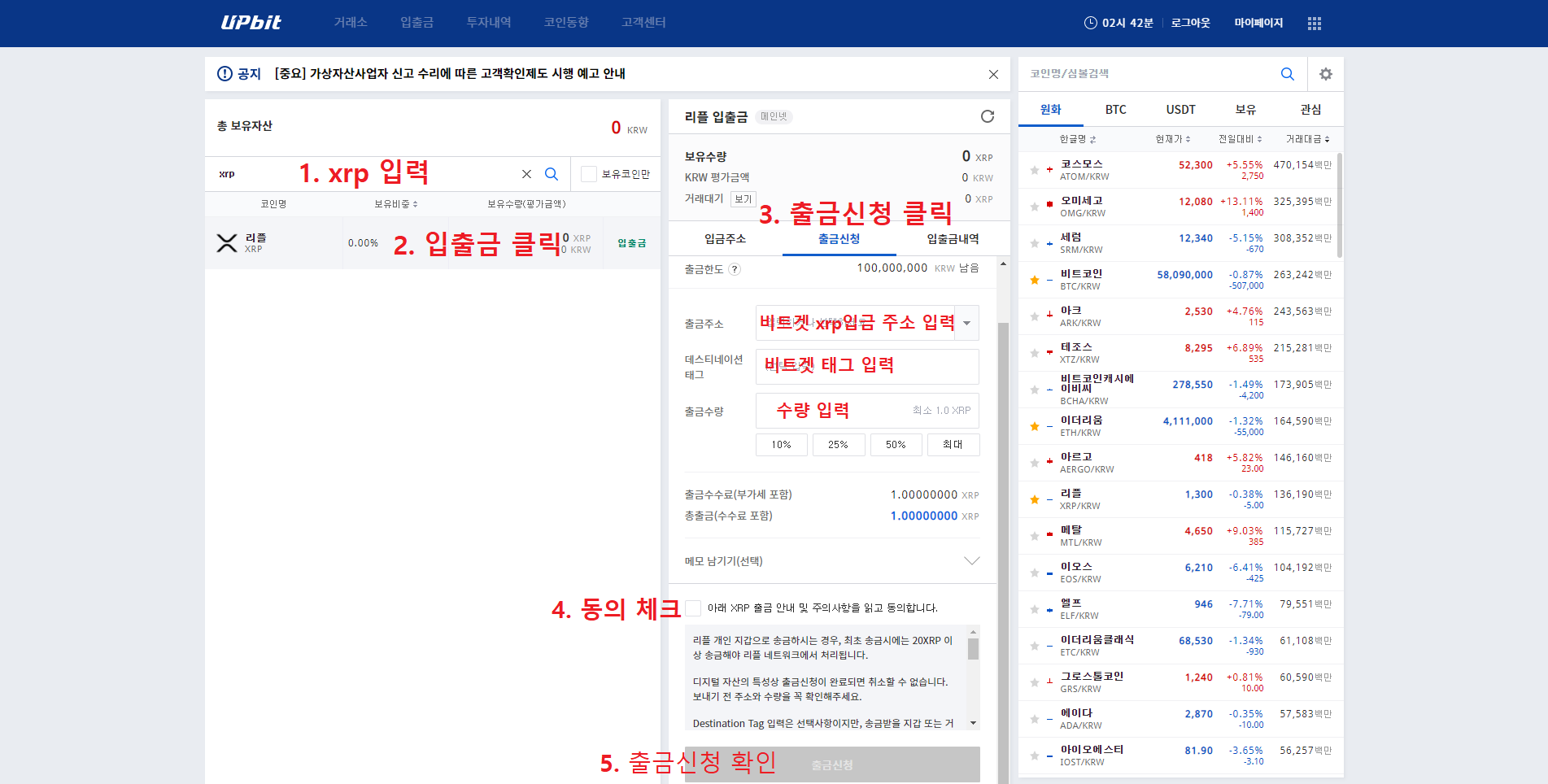Click the 출금신청 submit button
This screenshot has width=1548, height=784.
tap(832, 765)
